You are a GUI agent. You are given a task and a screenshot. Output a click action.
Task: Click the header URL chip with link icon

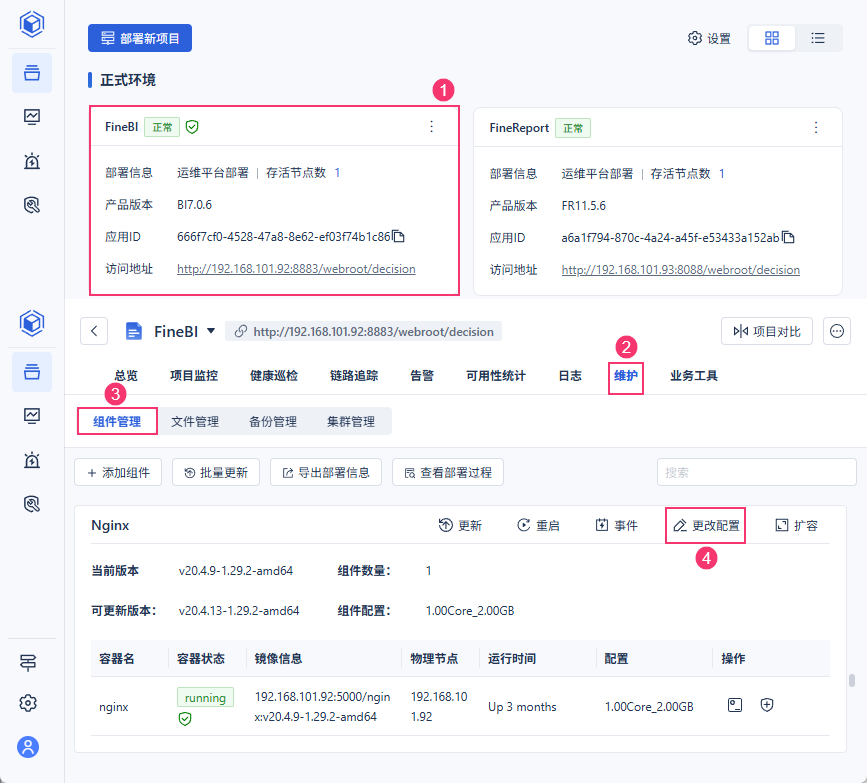pos(364,331)
